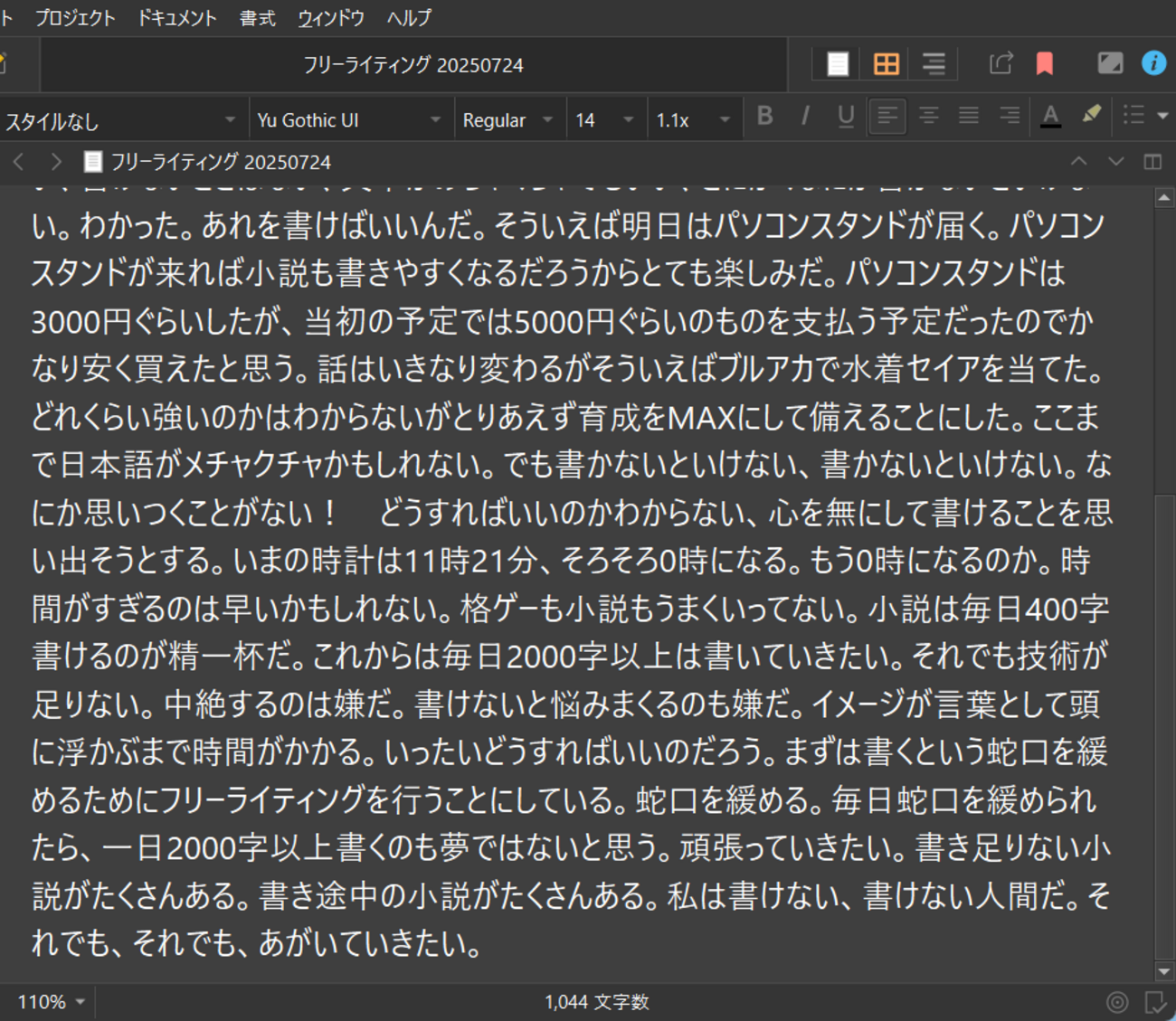Open the ヘルプ menu
The image size is (1176, 1021).
click(x=409, y=18)
